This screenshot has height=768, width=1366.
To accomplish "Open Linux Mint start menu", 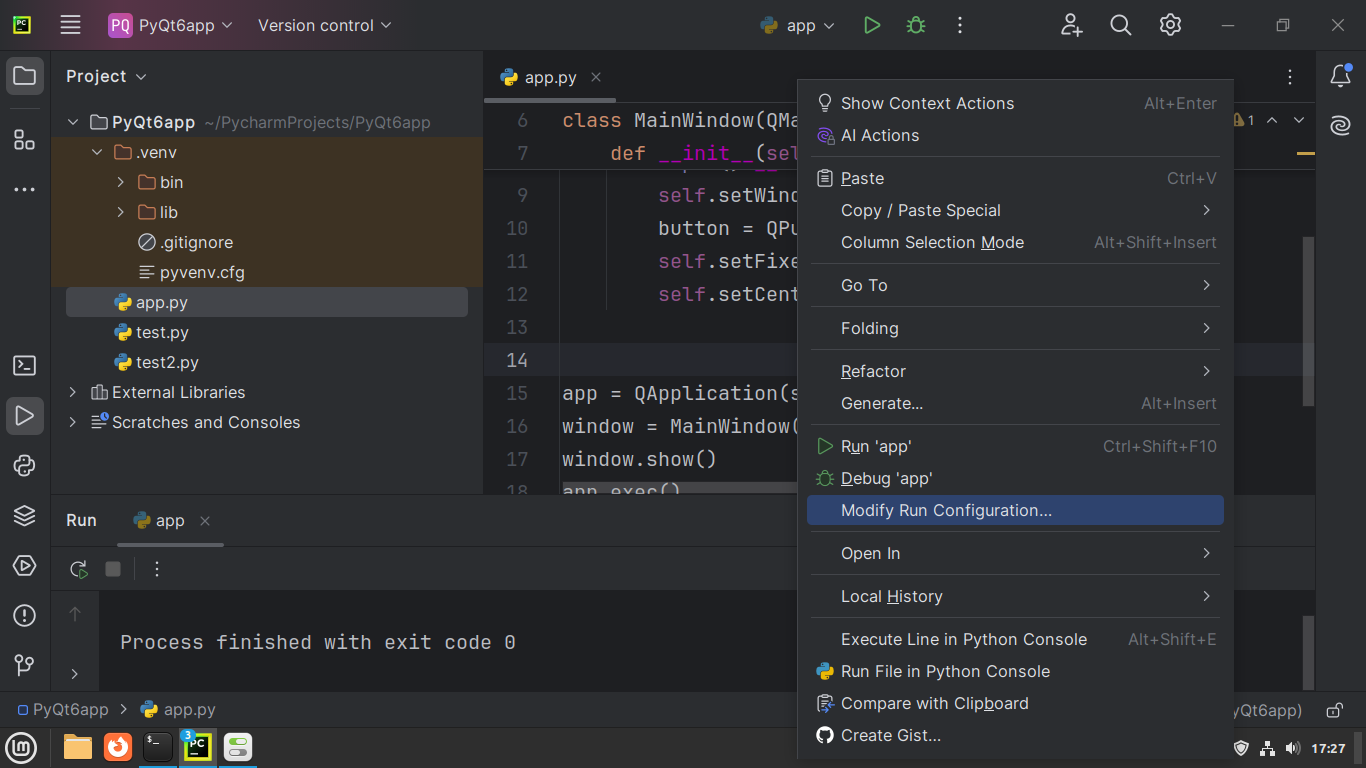I will [22, 747].
